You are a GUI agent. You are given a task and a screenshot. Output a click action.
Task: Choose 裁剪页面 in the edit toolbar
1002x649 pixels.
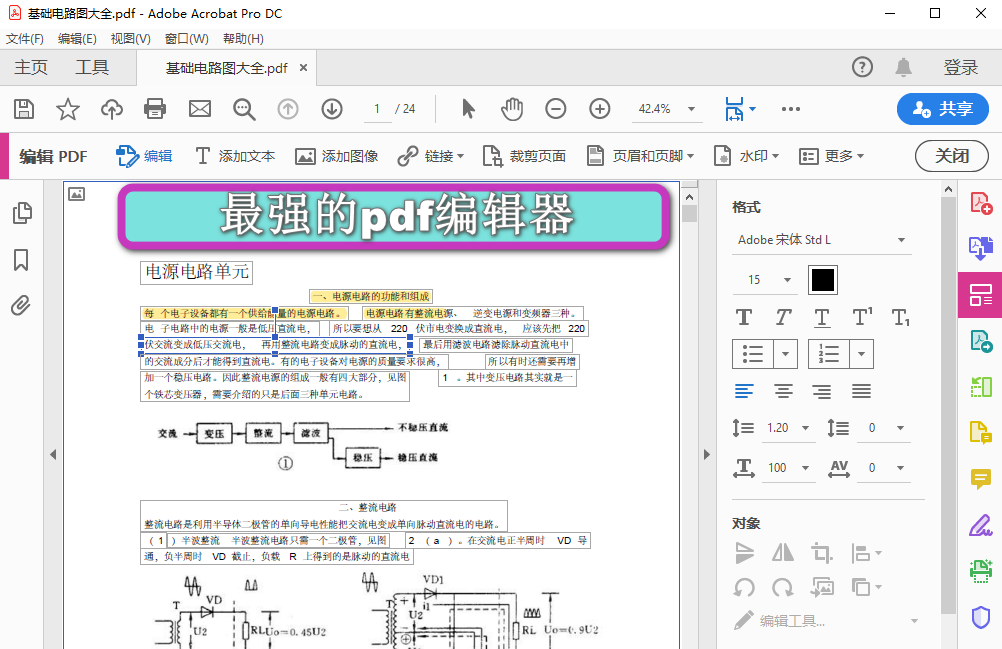point(524,156)
